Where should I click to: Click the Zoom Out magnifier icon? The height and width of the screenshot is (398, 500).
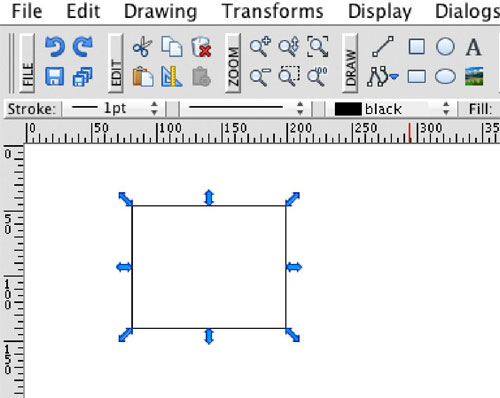pyautogui.click(x=260, y=77)
